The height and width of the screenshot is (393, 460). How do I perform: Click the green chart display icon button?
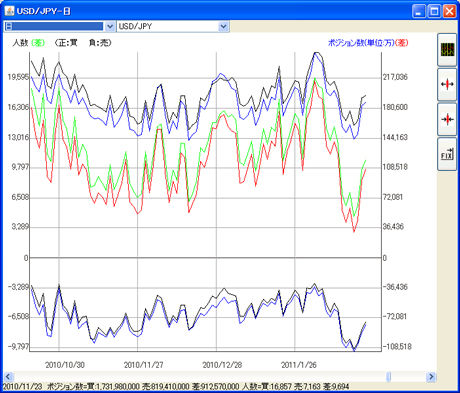pyautogui.click(x=447, y=50)
